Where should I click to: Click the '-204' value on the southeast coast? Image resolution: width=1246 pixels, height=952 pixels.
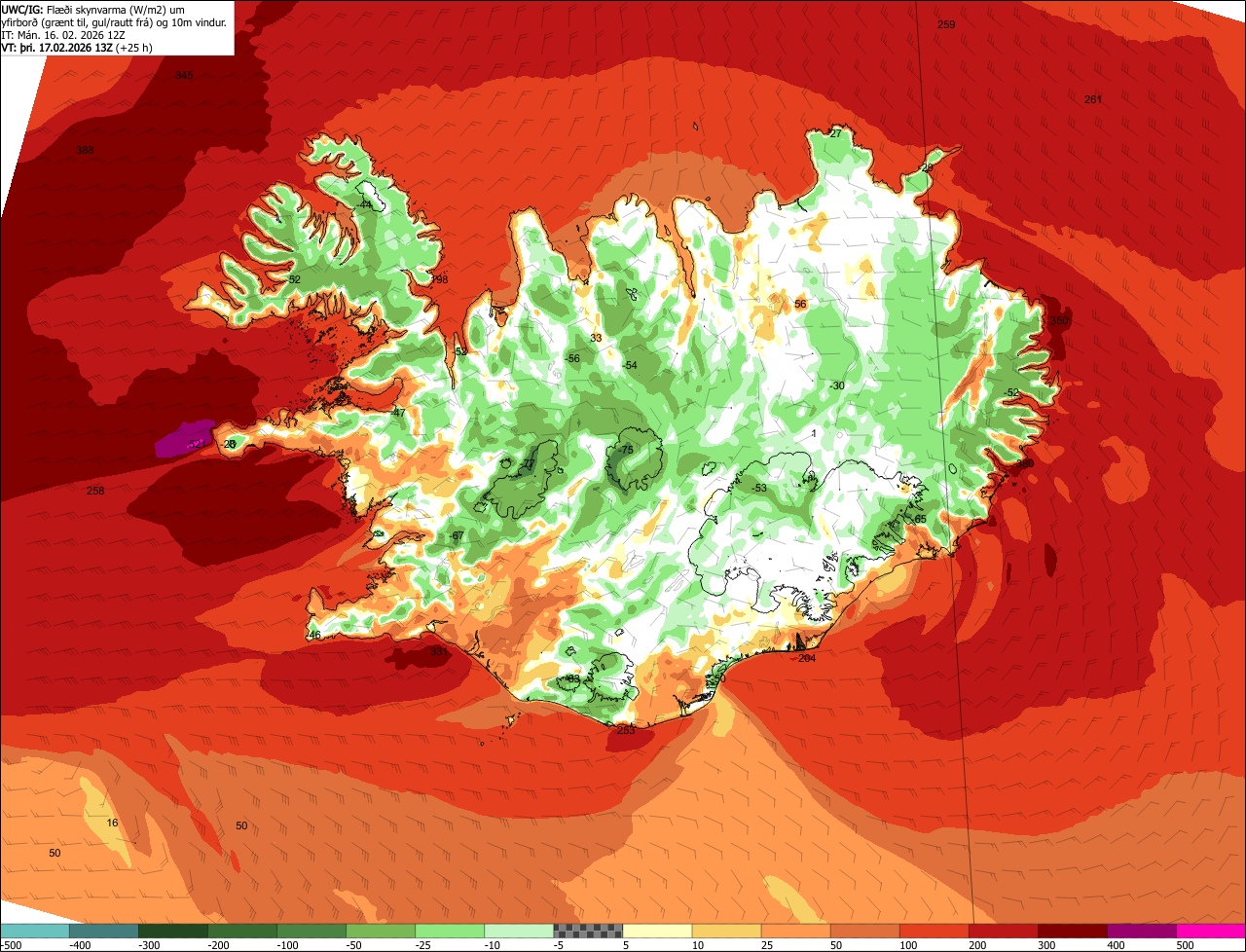click(804, 659)
